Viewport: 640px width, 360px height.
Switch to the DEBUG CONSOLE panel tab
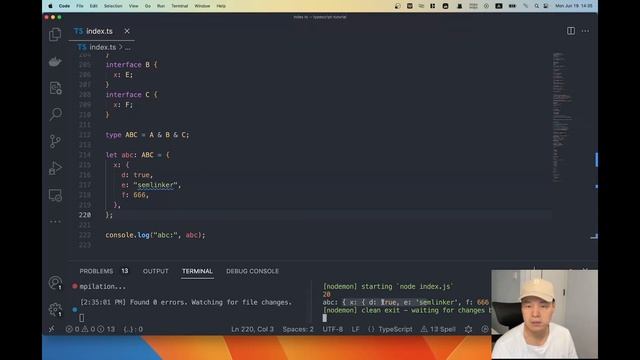(253, 271)
